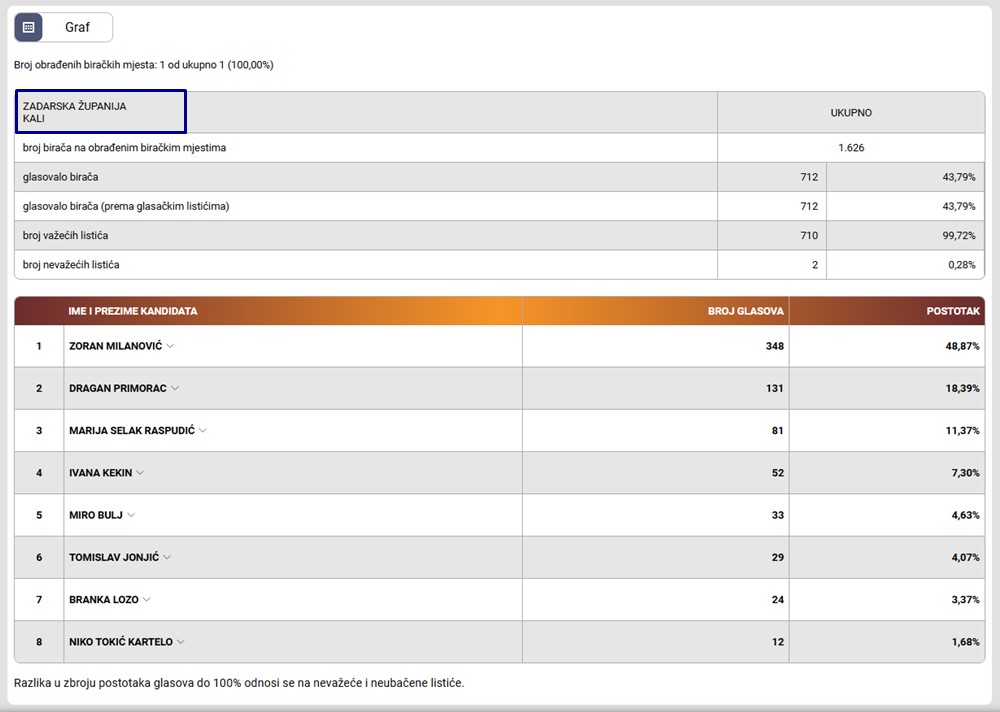Toggle chevron next to Branka Lozo
The height and width of the screenshot is (712, 1000).
[x=147, y=600]
